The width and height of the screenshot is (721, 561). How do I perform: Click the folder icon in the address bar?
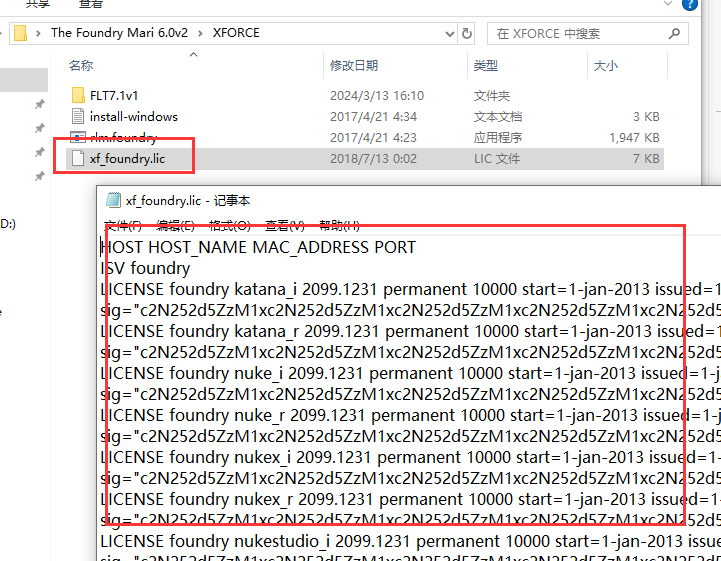click(x=20, y=33)
